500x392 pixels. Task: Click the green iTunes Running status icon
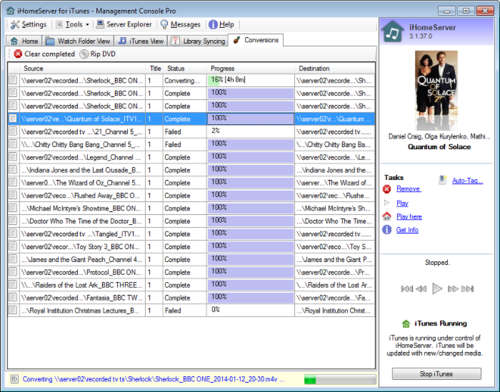pyautogui.click(x=406, y=323)
